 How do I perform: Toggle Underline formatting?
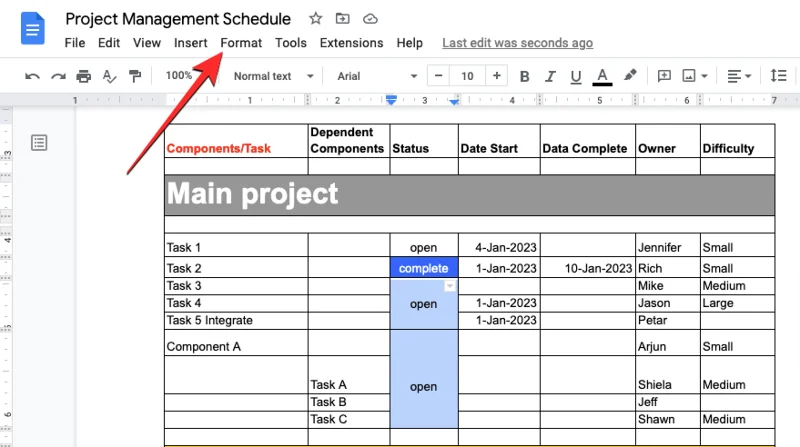pyautogui.click(x=575, y=76)
